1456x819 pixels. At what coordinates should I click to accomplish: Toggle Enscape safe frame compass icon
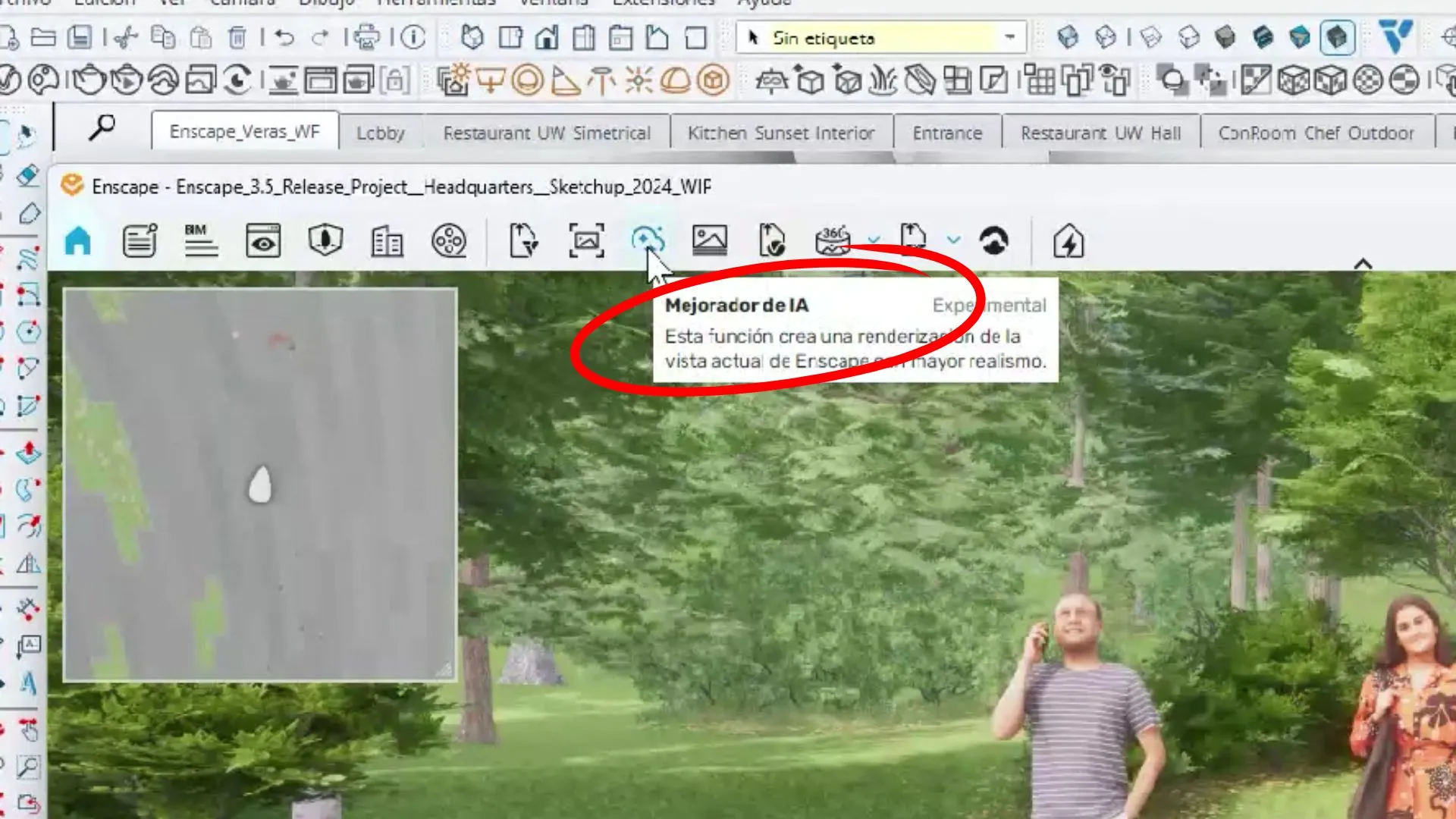click(325, 241)
